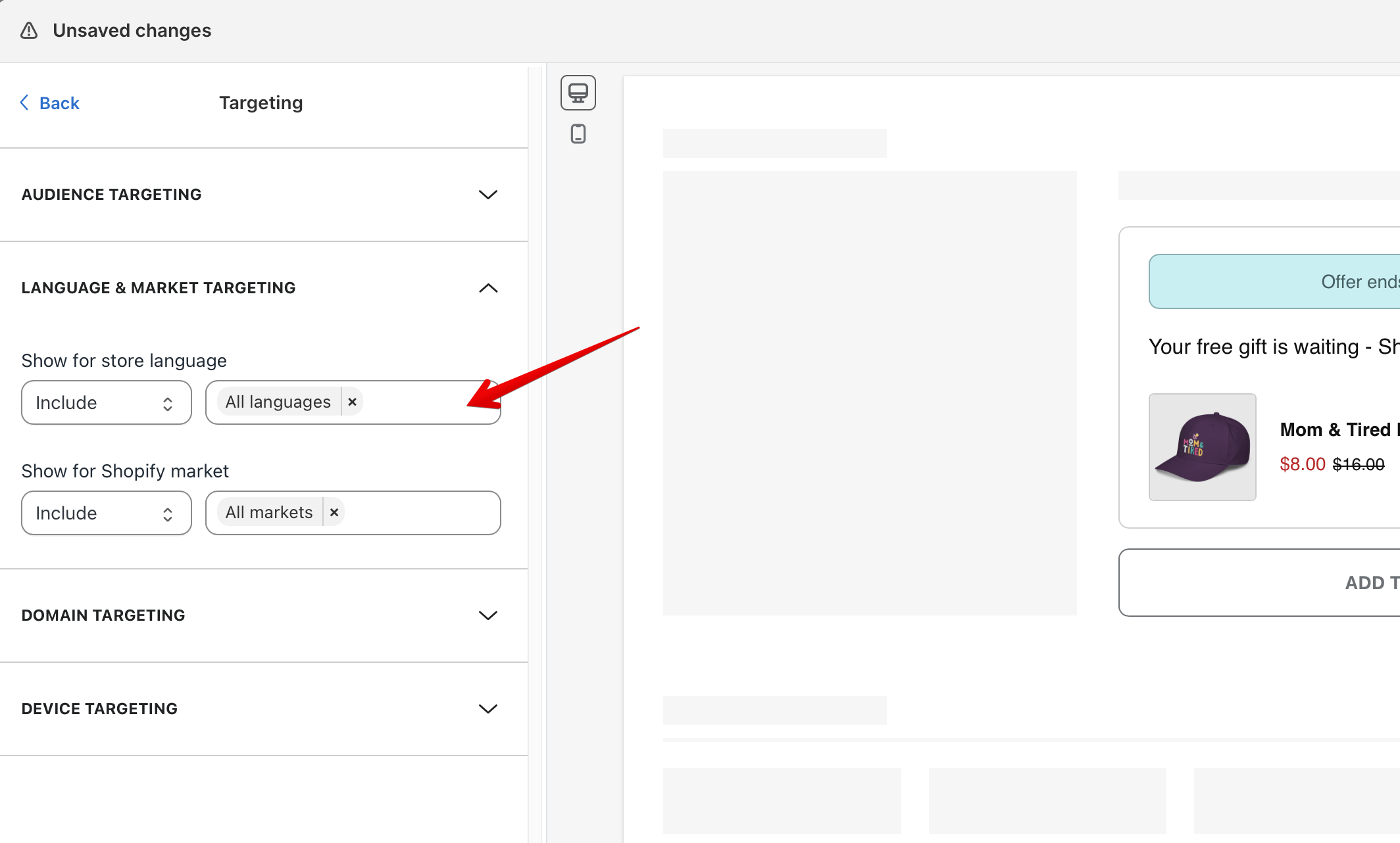Go Back from Targeting panel
Screen dimensions: 1400x843
[x=59, y=103]
